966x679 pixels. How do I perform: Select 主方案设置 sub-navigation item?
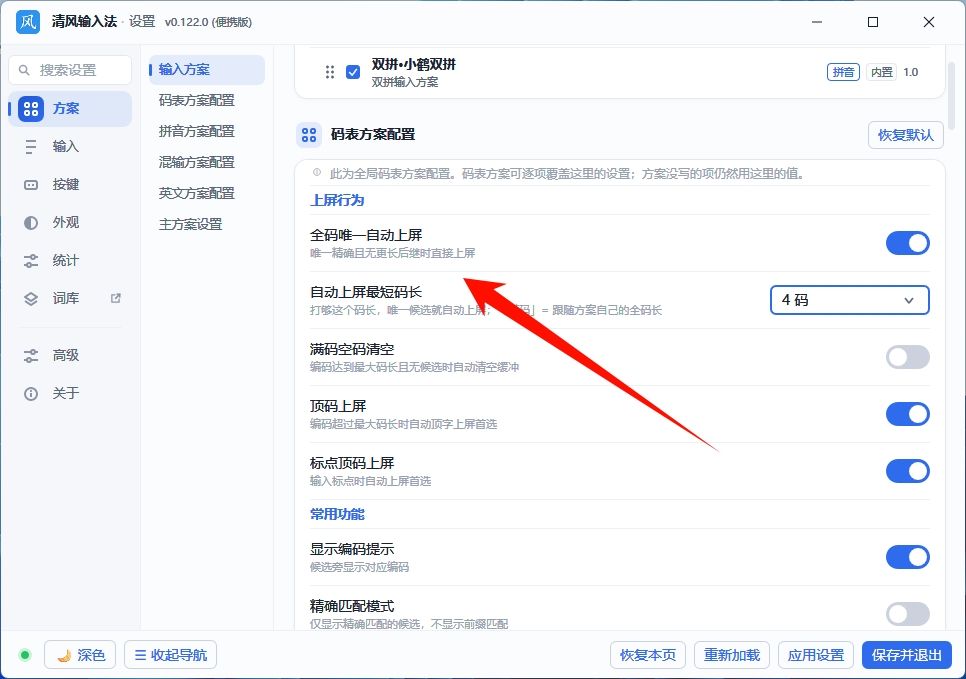207,224
